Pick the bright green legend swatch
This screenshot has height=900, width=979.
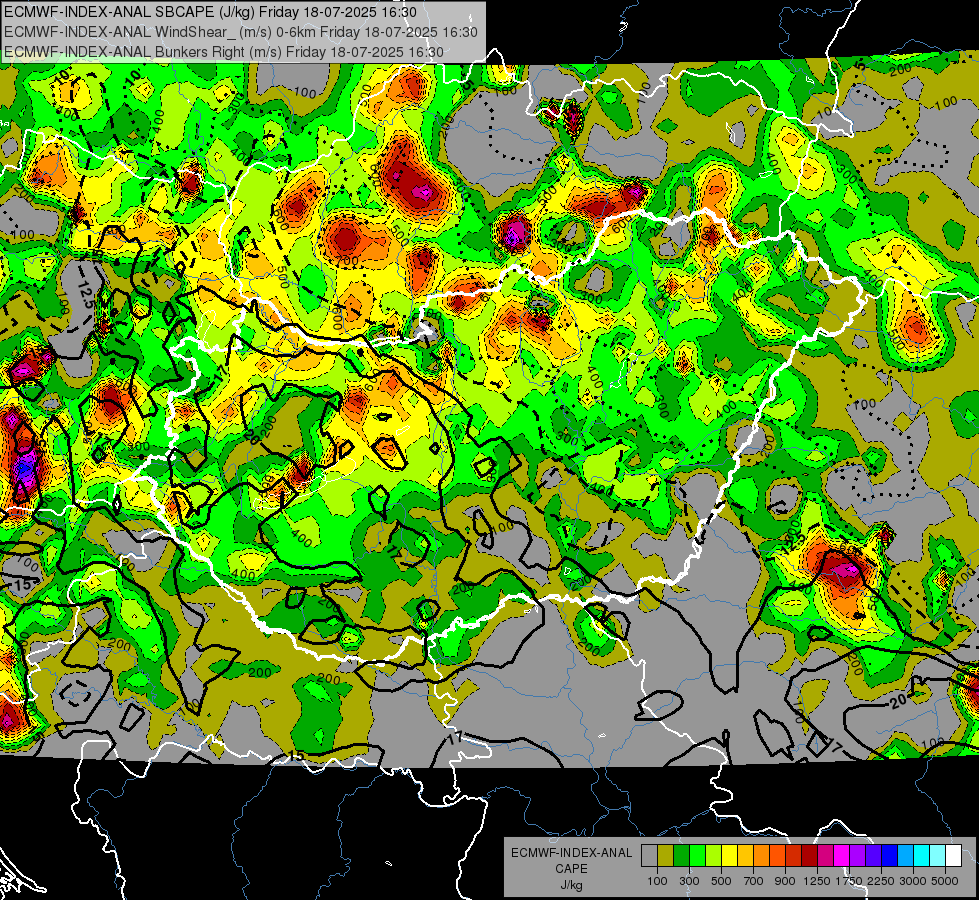click(697, 855)
